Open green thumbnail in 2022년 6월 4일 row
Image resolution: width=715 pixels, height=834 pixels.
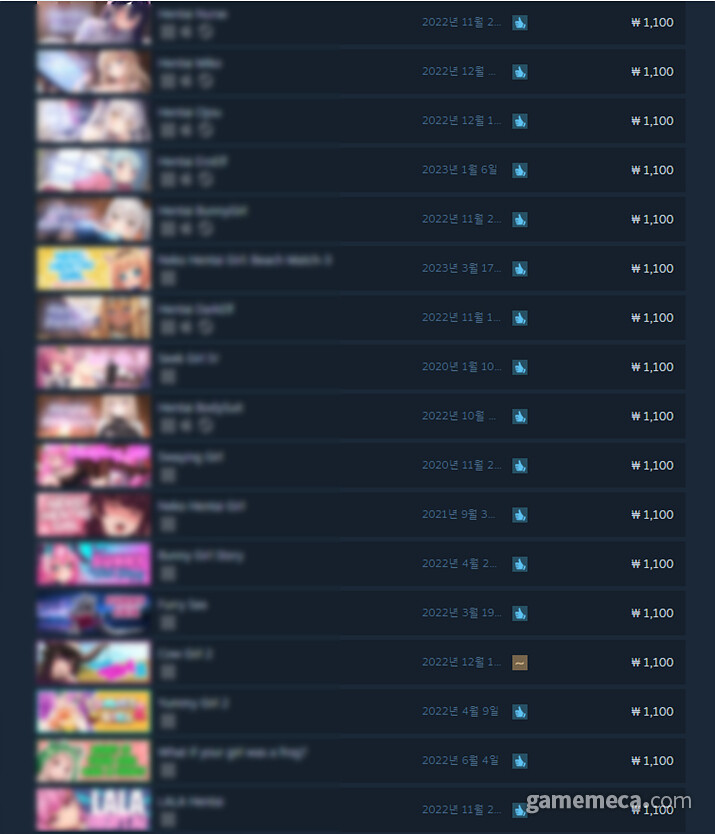point(94,761)
